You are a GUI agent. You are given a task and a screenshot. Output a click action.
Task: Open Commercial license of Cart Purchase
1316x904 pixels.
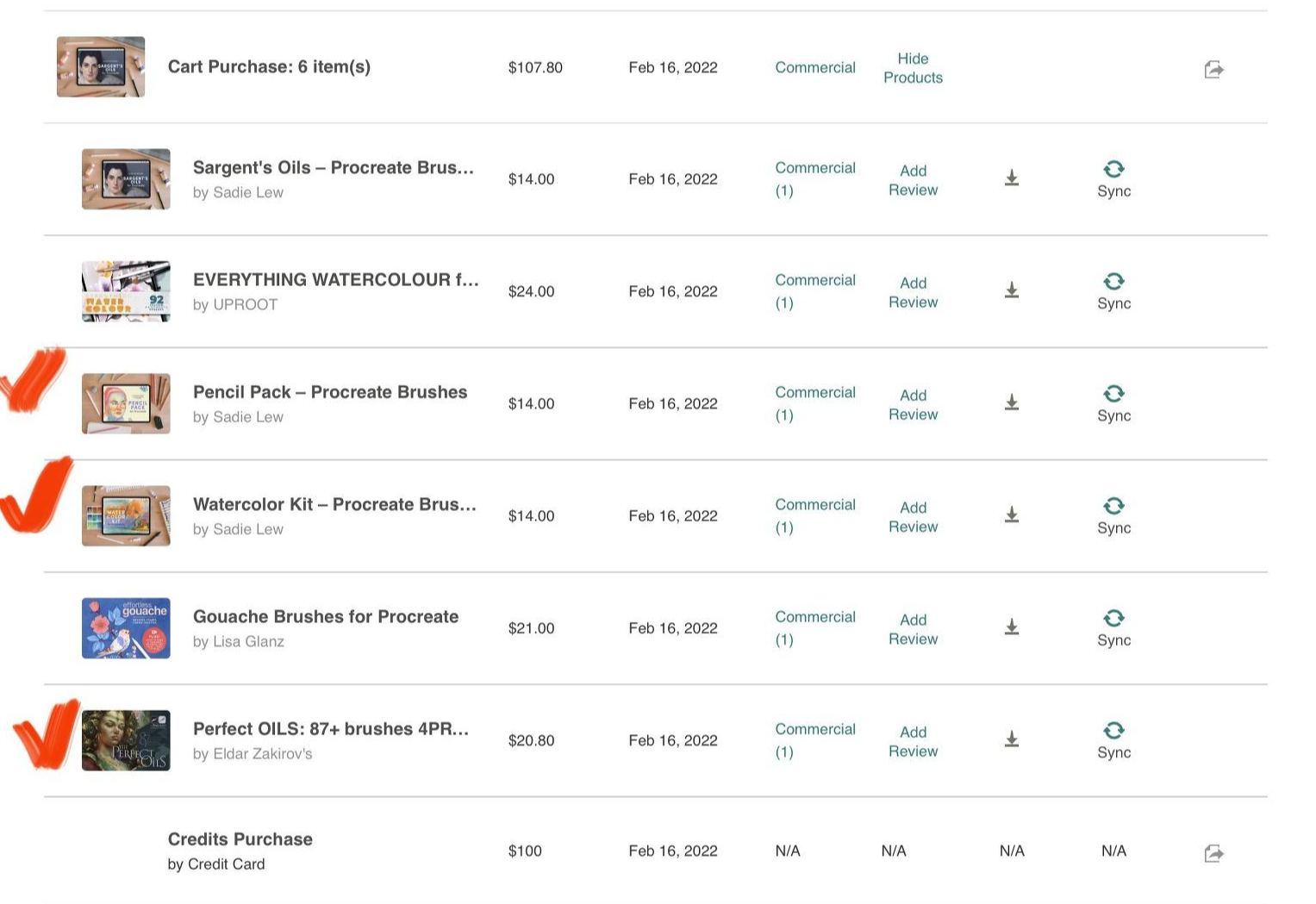pos(814,67)
